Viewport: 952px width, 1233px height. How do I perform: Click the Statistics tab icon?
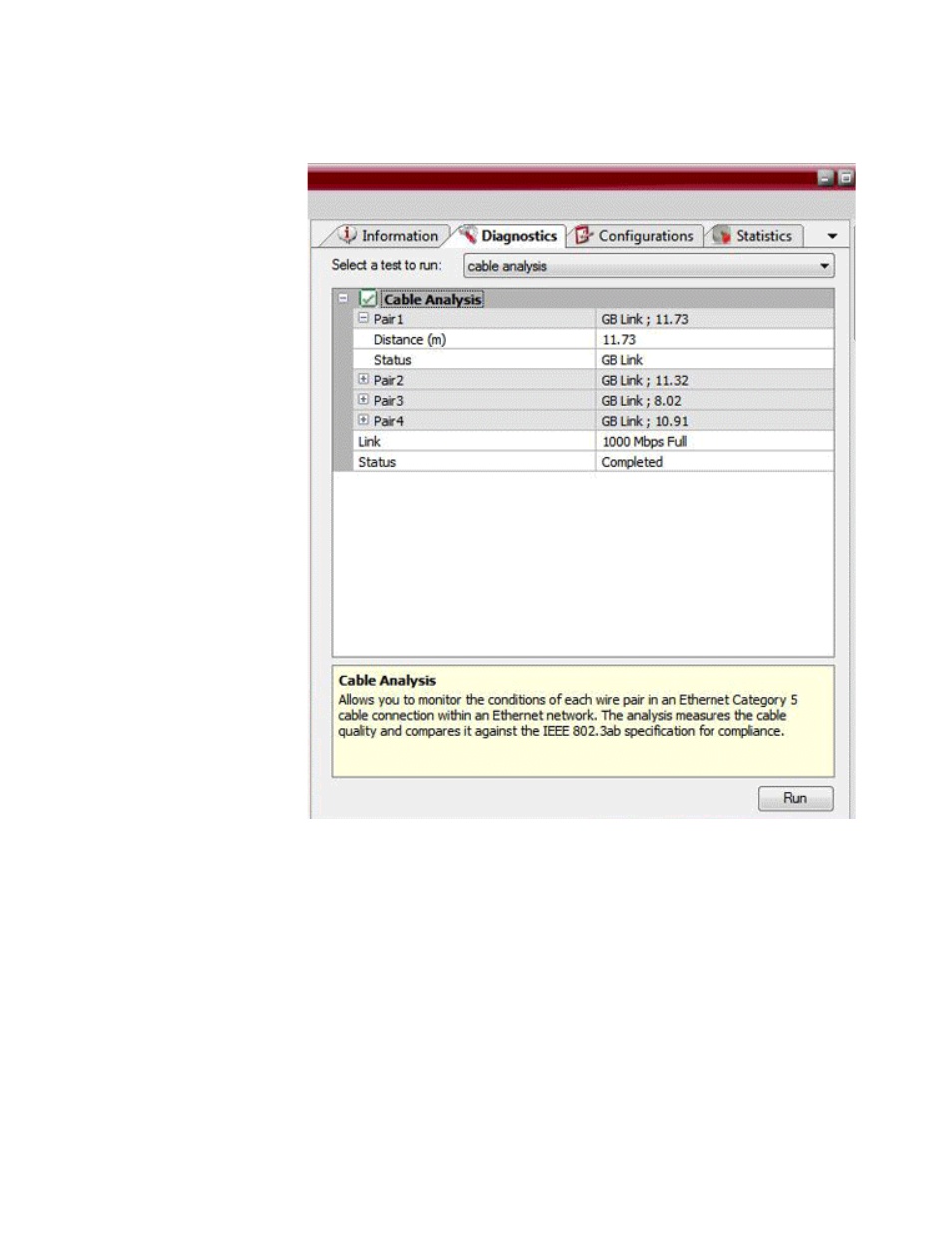721,235
